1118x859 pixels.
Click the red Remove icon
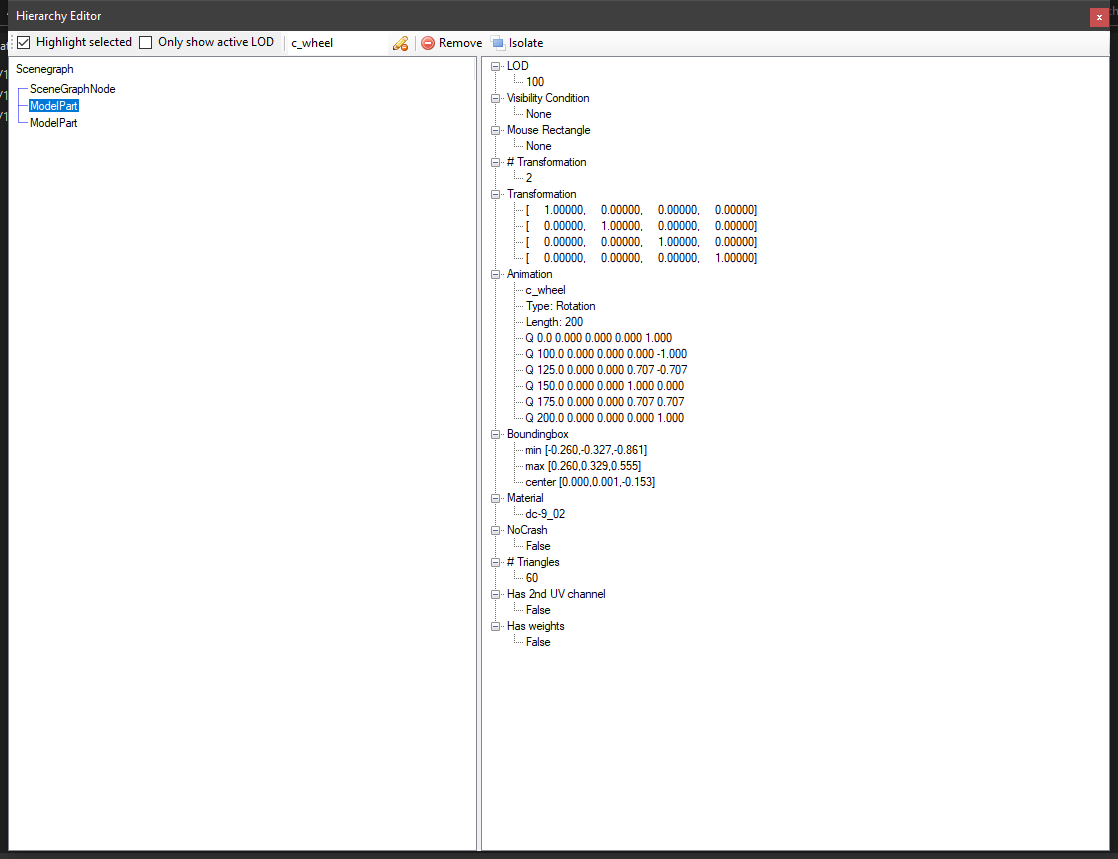[428, 43]
